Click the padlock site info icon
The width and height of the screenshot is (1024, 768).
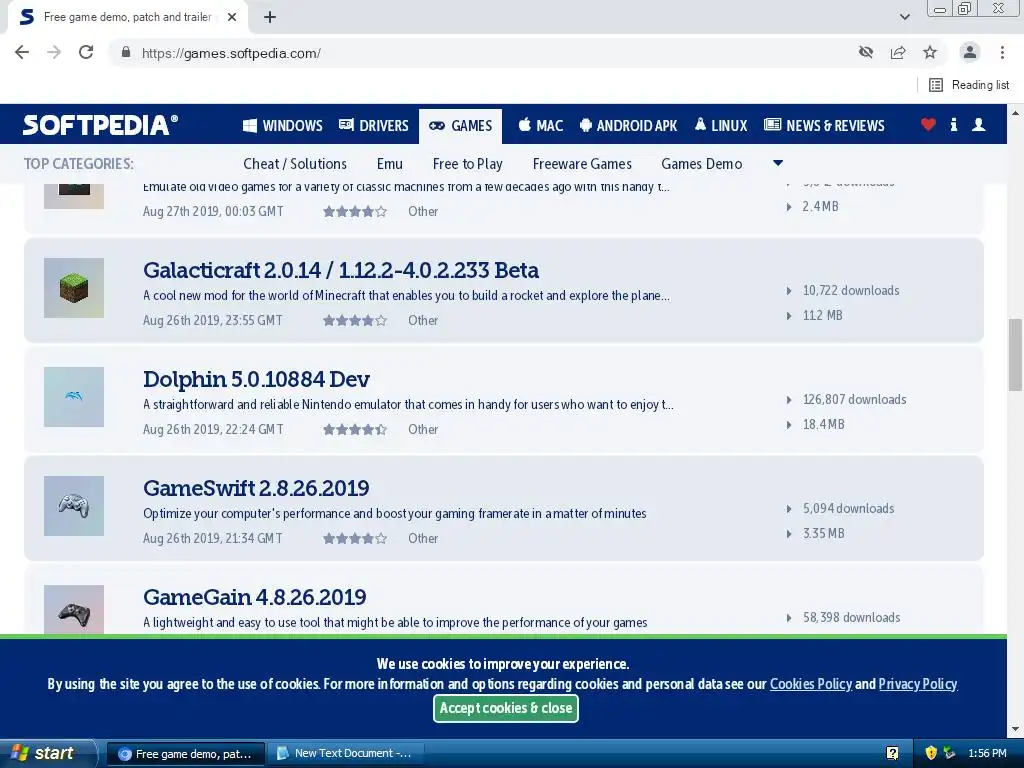(x=126, y=52)
